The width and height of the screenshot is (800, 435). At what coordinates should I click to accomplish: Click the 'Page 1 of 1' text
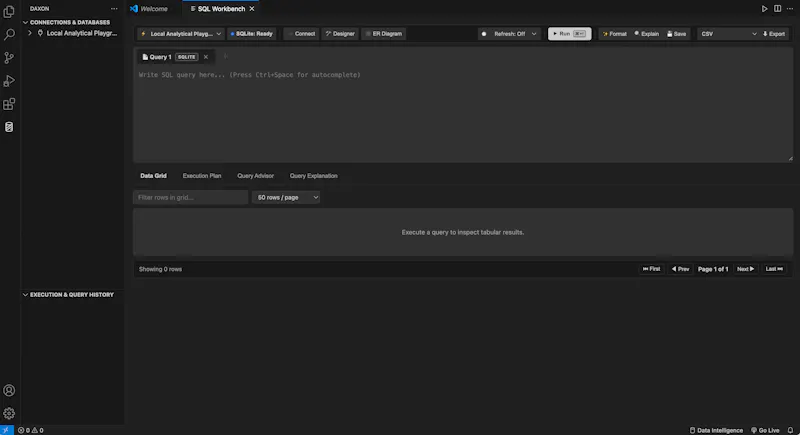pyautogui.click(x=713, y=269)
